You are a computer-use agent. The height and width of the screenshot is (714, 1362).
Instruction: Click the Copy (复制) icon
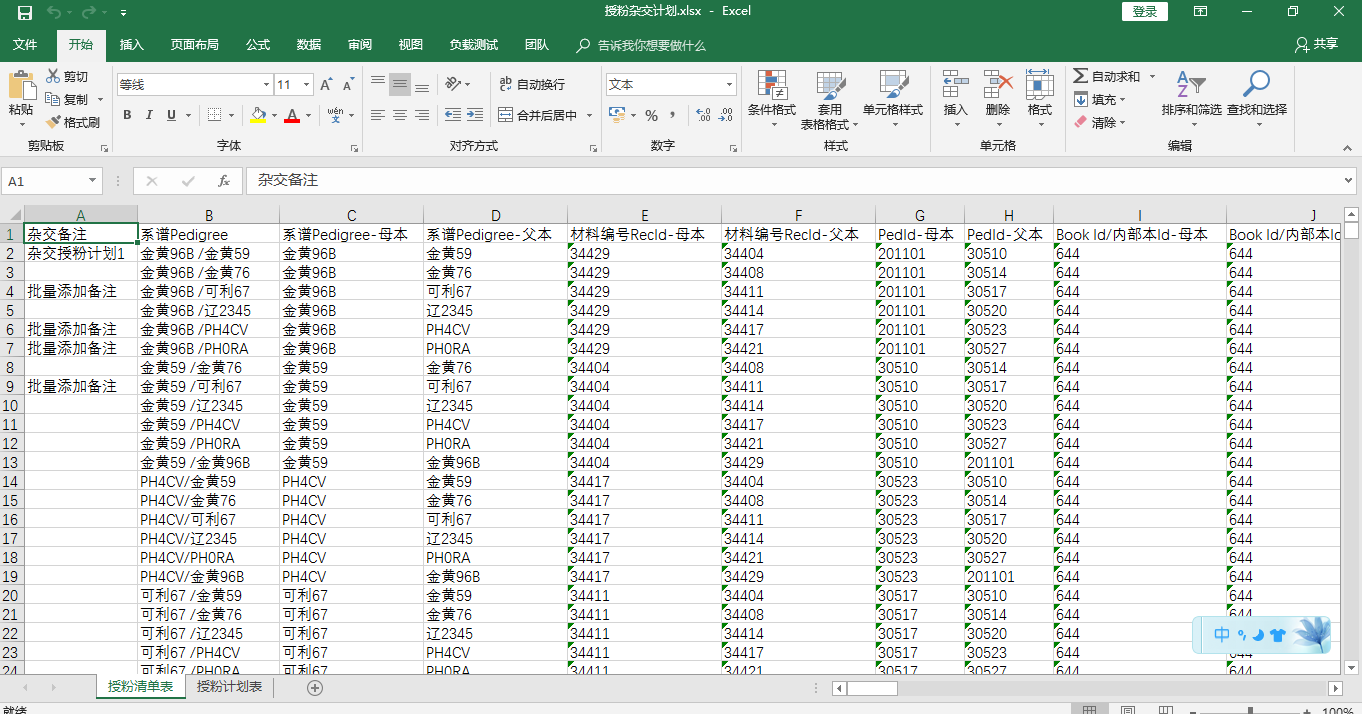click(53, 99)
